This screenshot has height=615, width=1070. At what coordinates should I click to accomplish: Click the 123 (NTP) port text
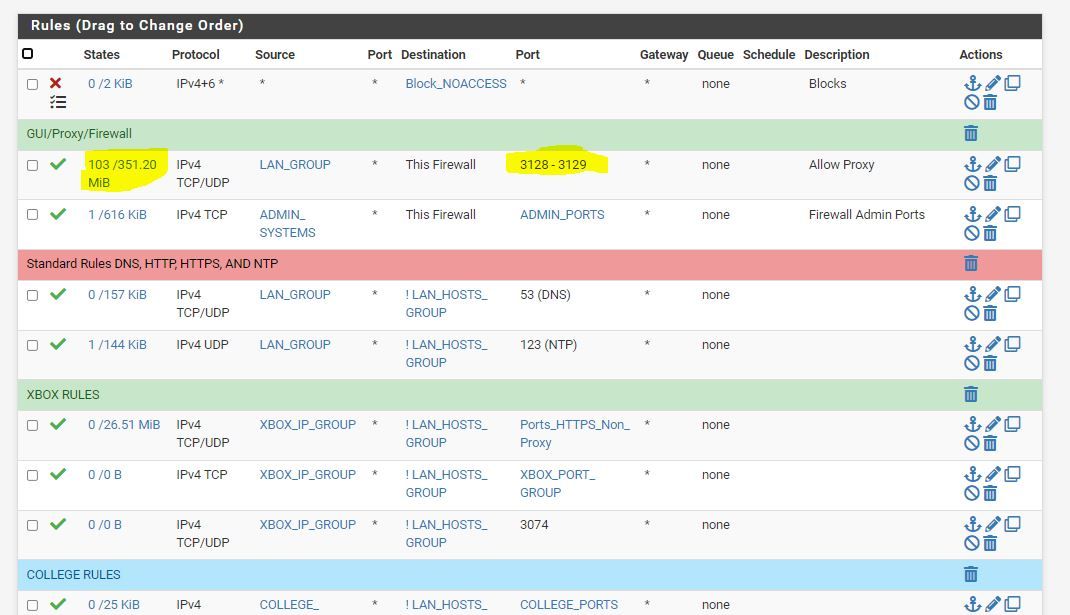click(549, 345)
